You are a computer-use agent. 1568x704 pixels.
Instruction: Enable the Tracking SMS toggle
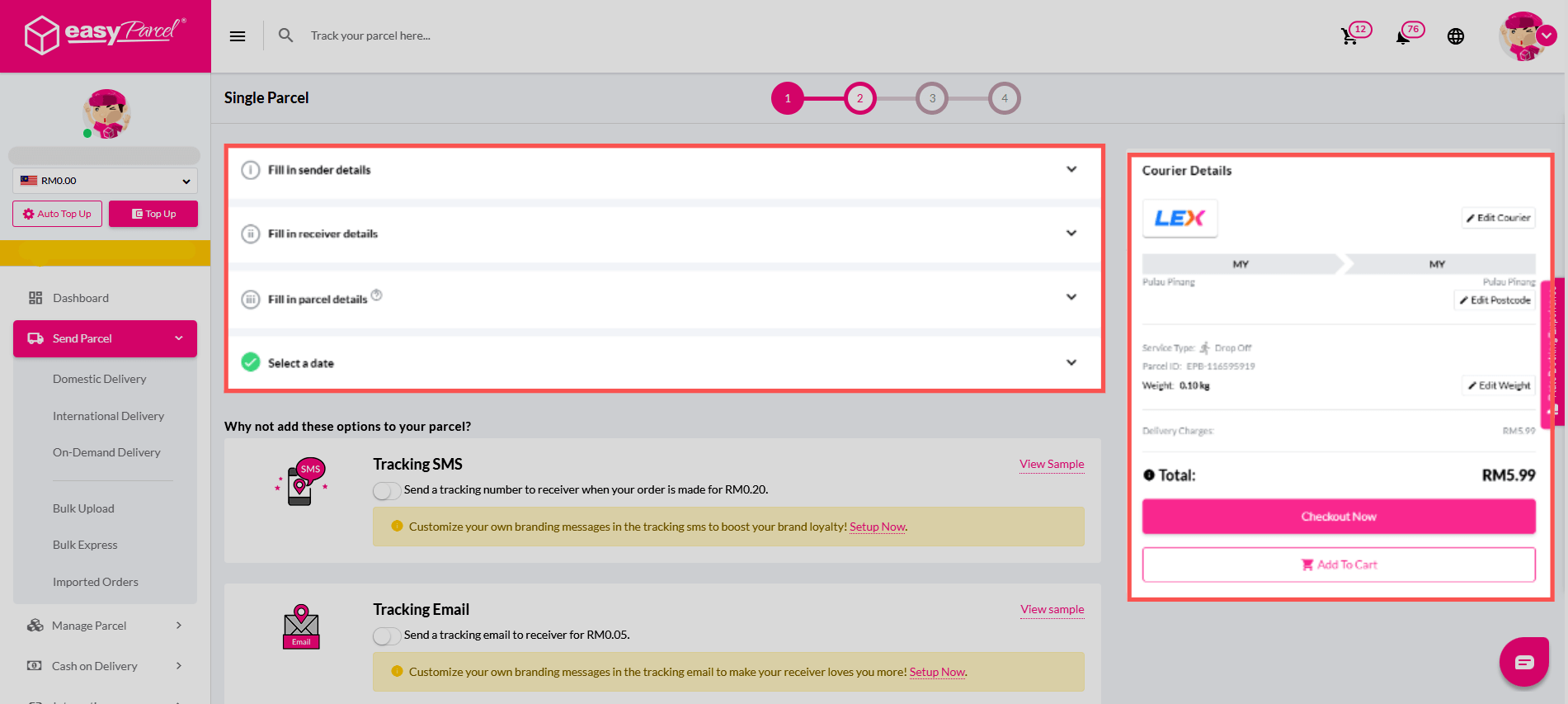click(x=387, y=490)
